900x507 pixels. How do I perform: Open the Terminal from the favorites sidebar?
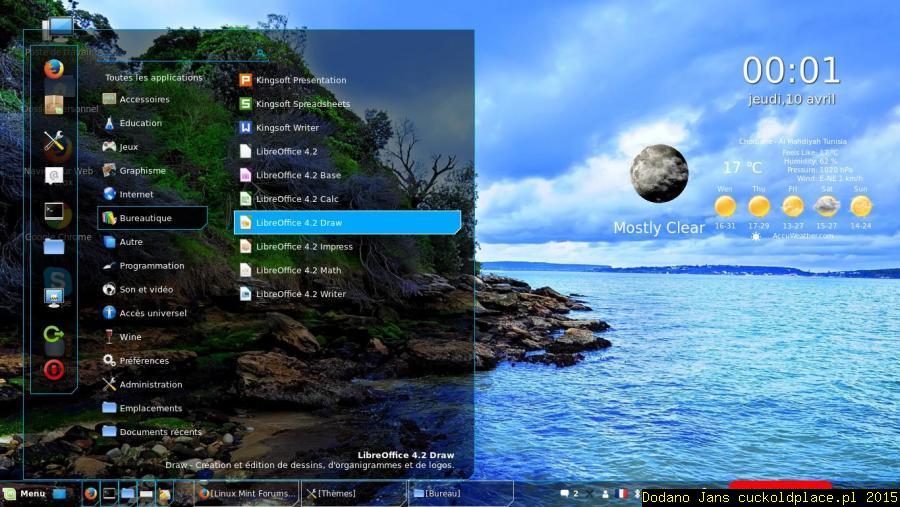point(54,211)
